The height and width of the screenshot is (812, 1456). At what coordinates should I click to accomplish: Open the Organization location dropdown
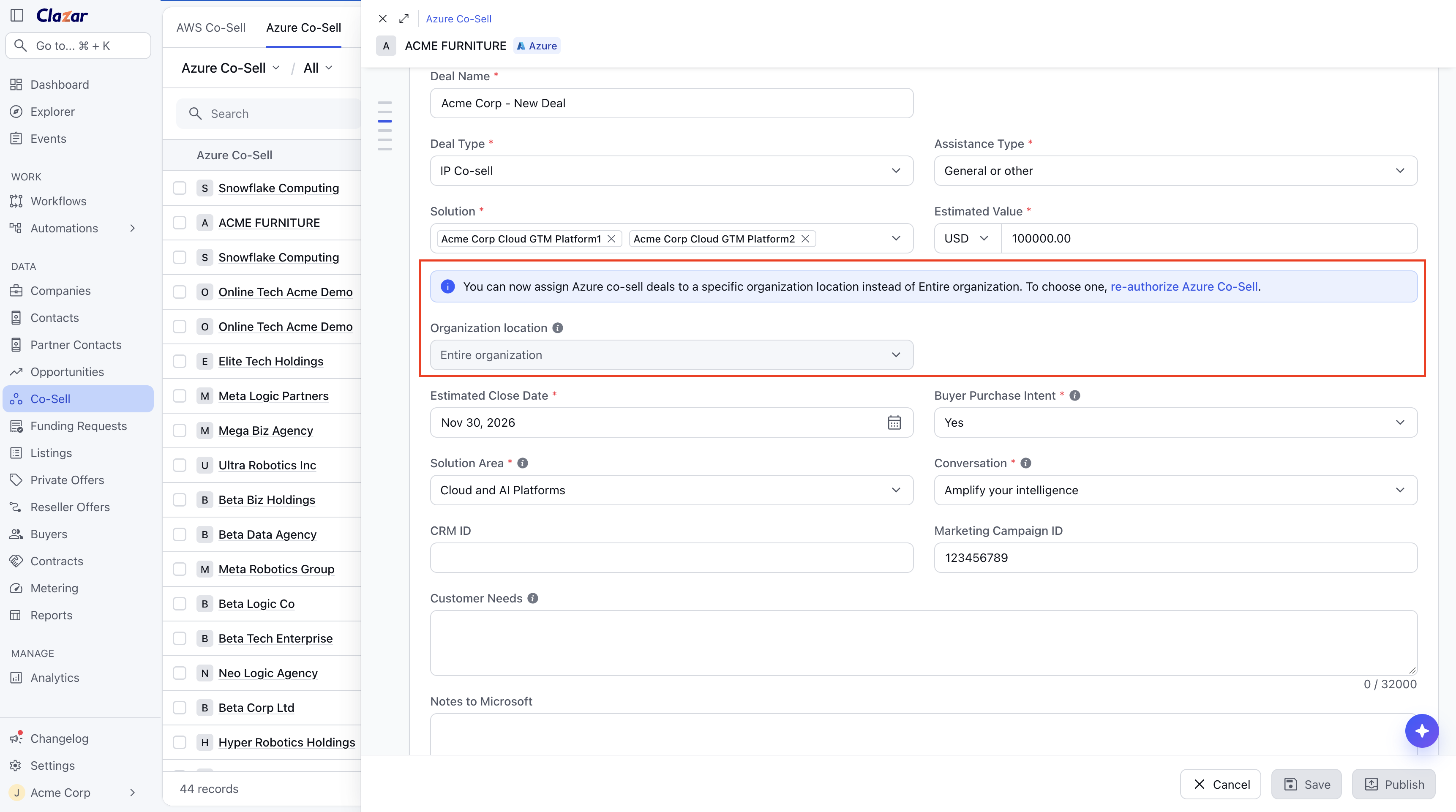[671, 355]
